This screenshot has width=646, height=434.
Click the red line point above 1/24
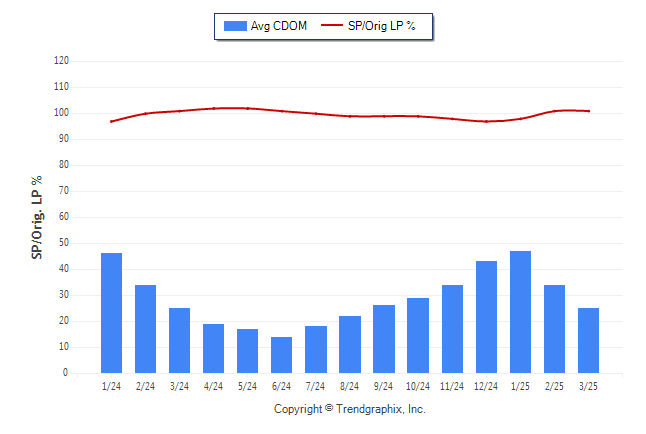coord(111,122)
